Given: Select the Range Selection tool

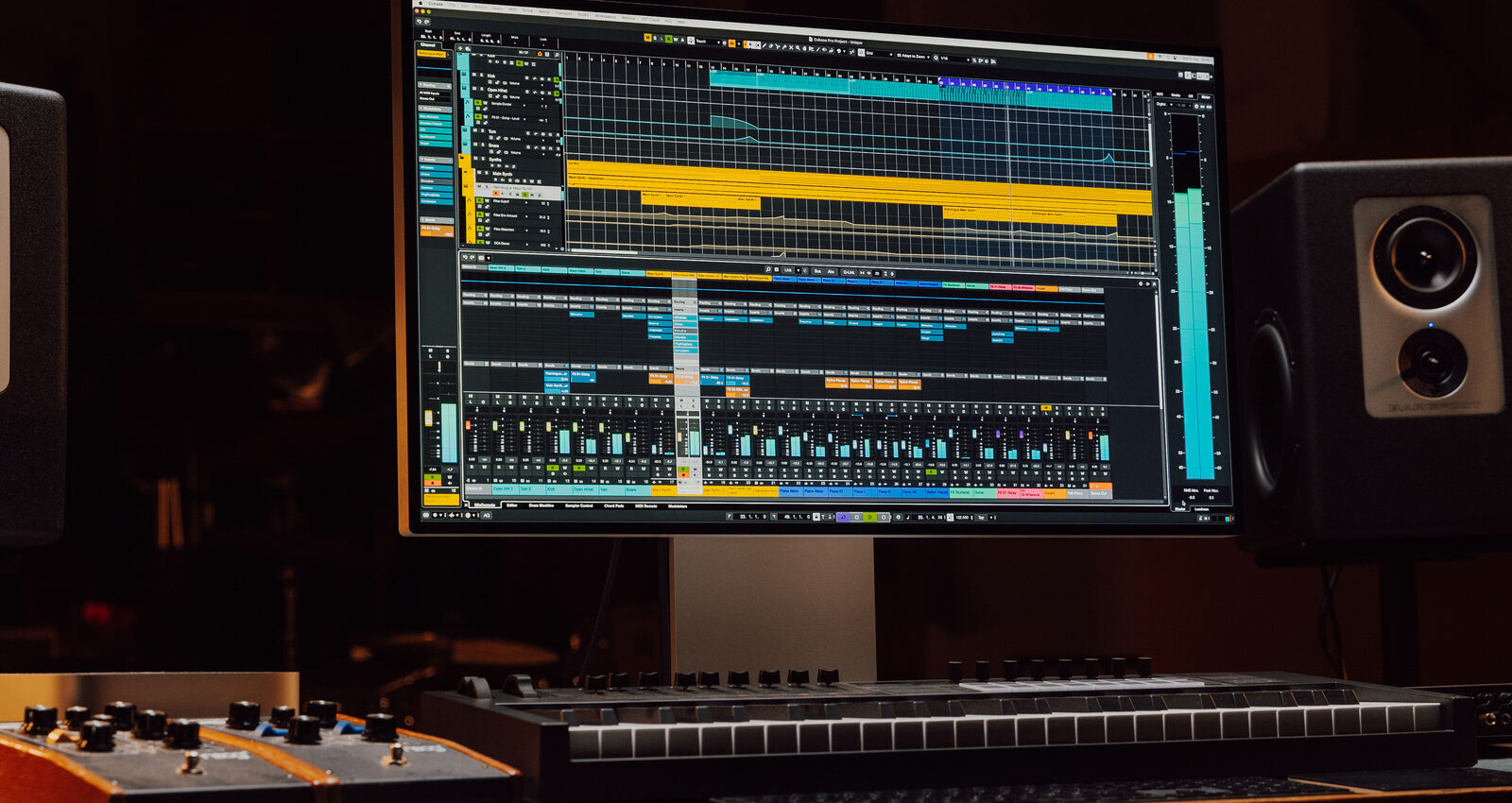Looking at the screenshot, I should 758,44.
